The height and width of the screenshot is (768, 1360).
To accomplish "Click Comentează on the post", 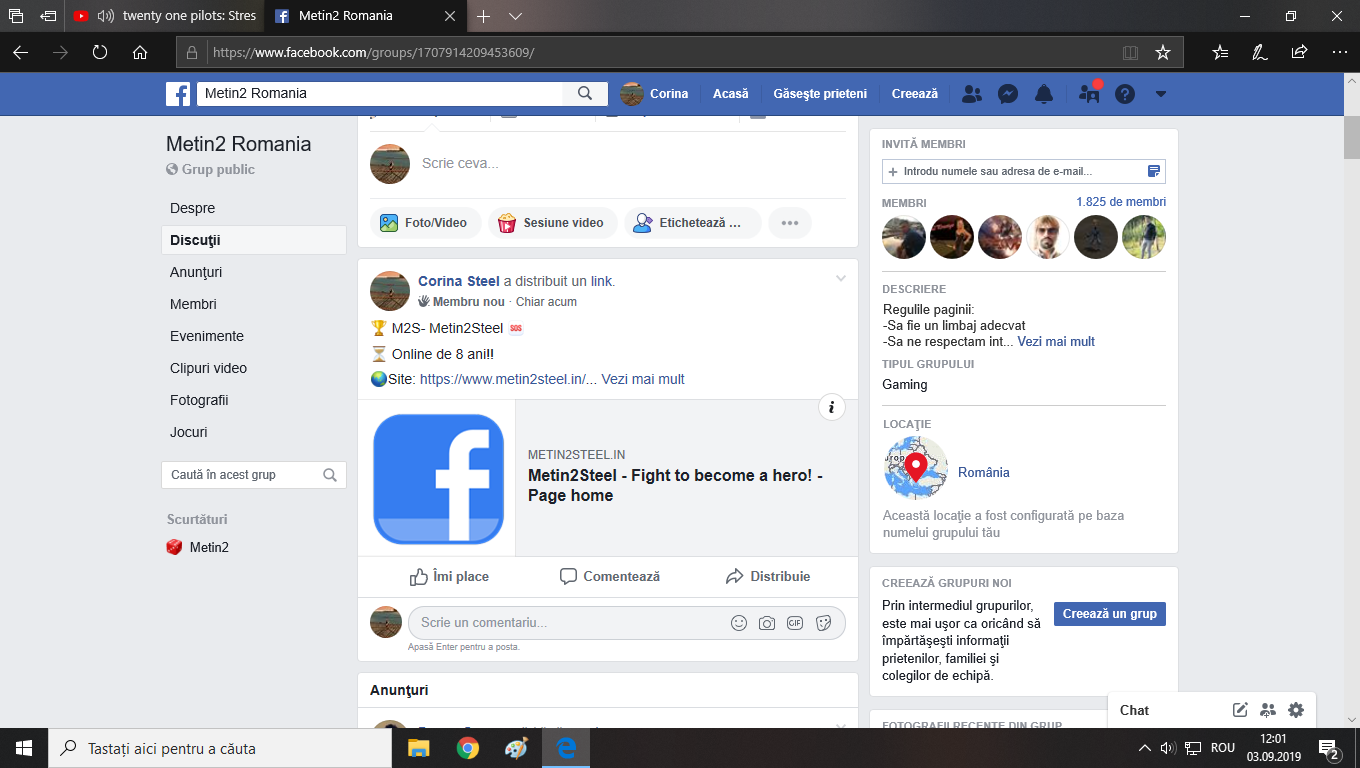I will (609, 577).
